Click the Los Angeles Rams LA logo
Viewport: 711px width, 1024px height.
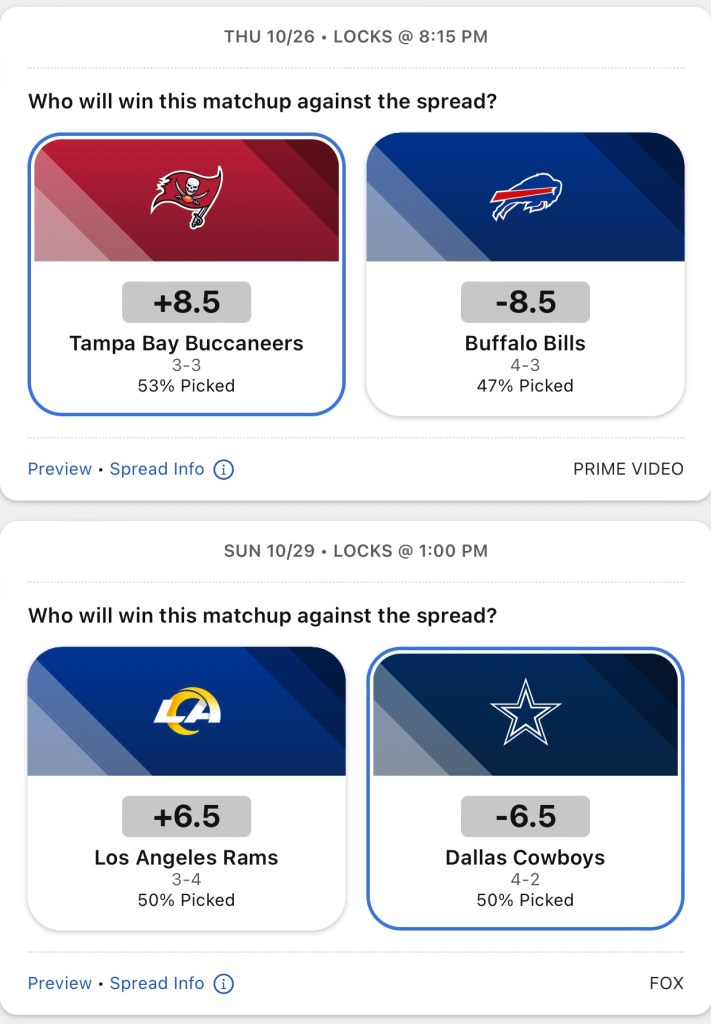coord(187,711)
